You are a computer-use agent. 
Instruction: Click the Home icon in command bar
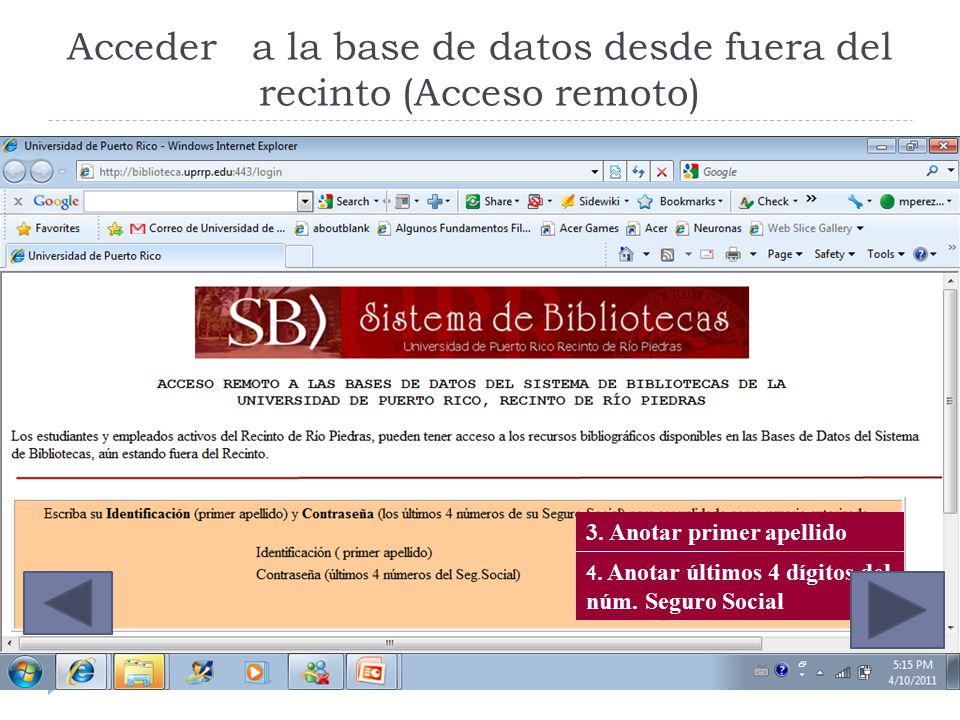[626, 254]
